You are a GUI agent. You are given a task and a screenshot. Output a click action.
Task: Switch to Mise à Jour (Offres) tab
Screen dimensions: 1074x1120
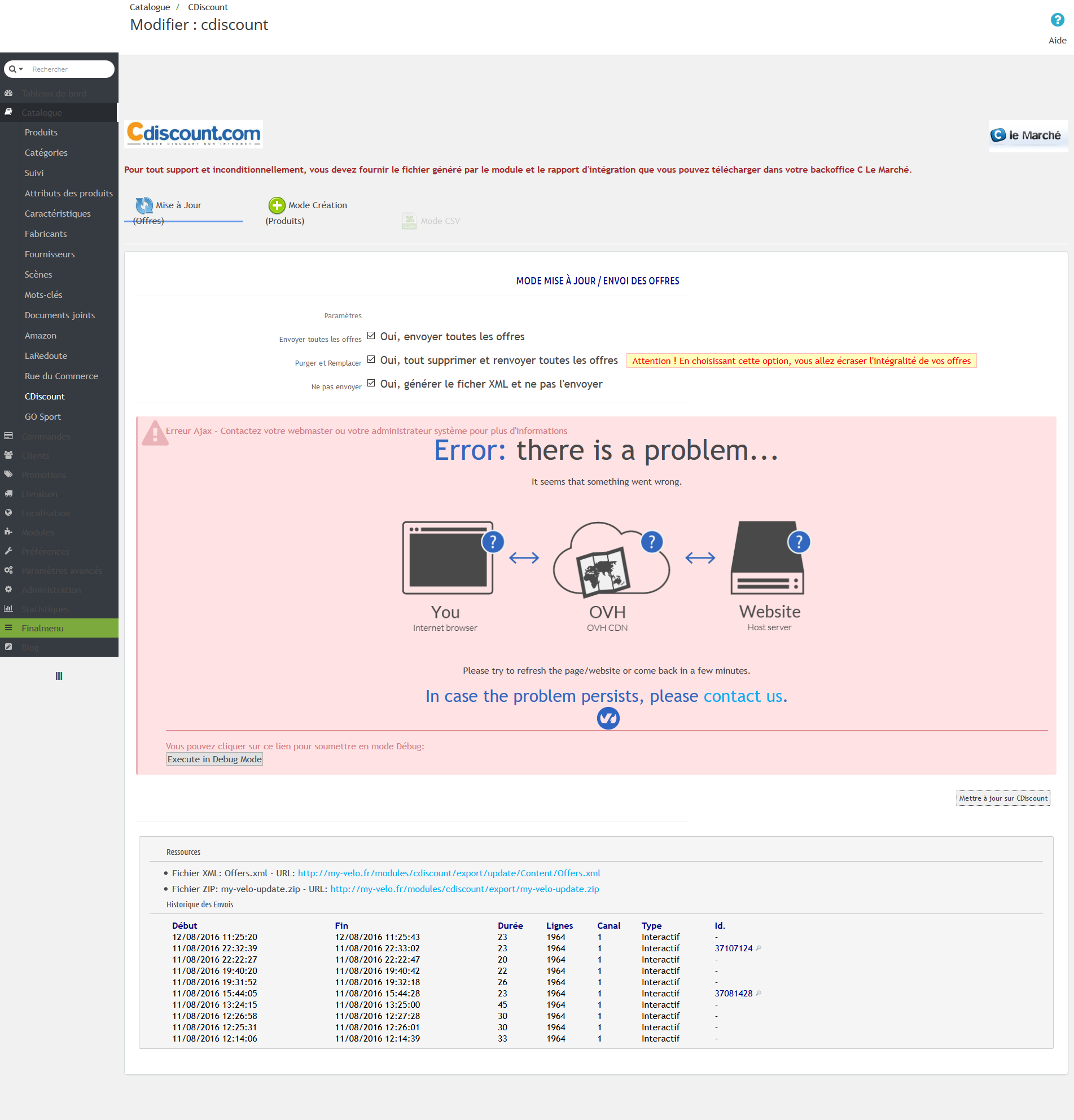(183, 212)
